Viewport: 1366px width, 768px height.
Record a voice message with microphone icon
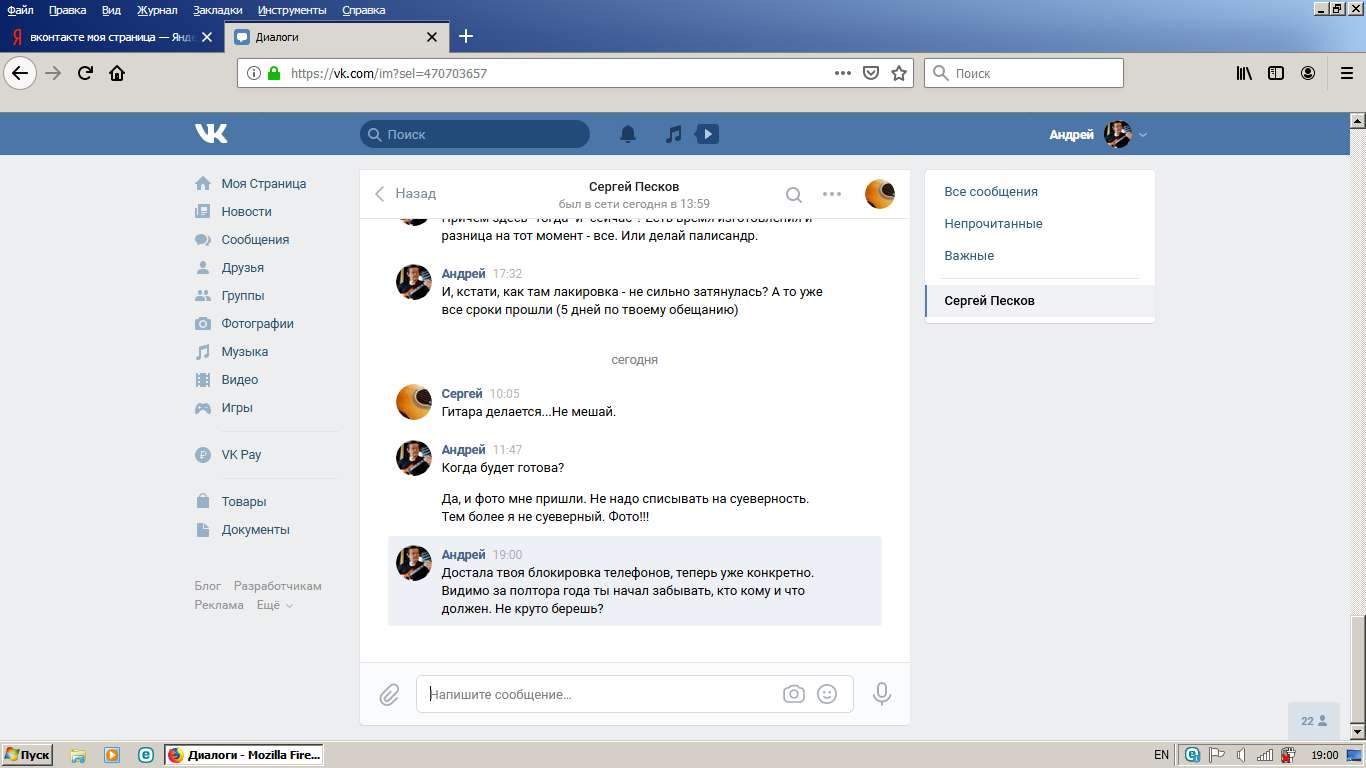[881, 694]
